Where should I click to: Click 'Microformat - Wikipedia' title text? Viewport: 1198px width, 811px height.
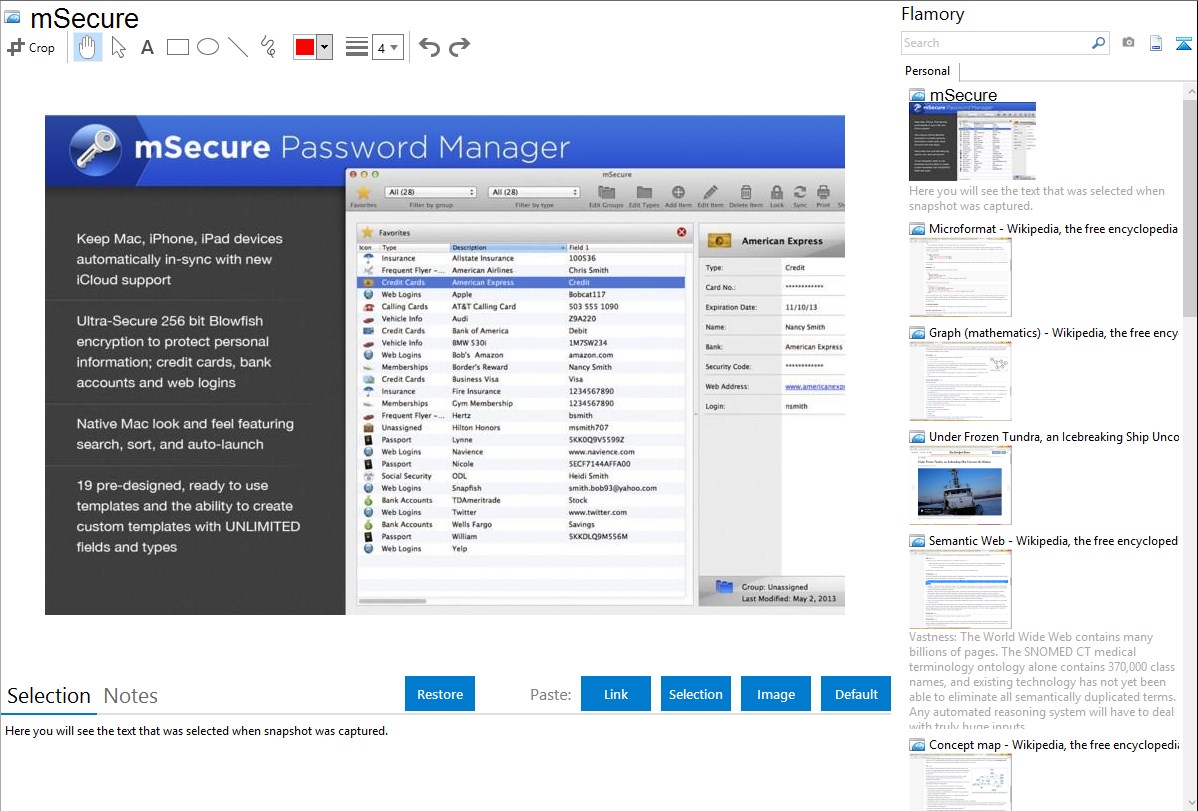(x=1053, y=229)
